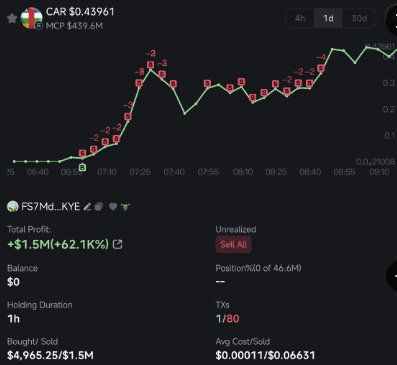This screenshot has width=397, height=365.
Task: Open the share icon next to Total Profit
Action: click(x=117, y=244)
